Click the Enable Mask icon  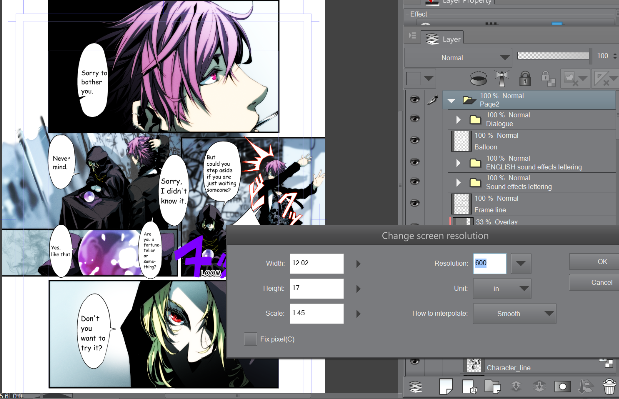(x=571, y=79)
